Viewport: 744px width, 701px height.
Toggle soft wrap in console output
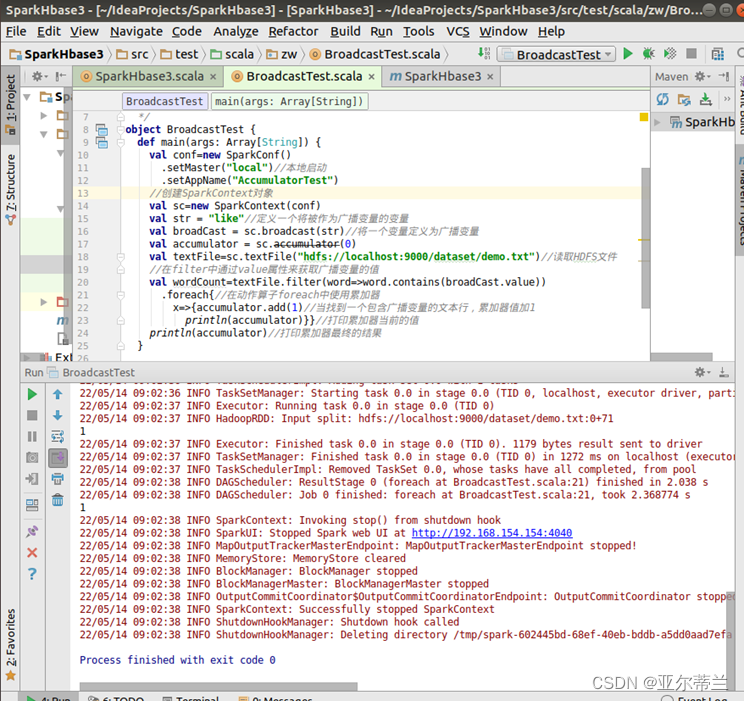[58, 437]
